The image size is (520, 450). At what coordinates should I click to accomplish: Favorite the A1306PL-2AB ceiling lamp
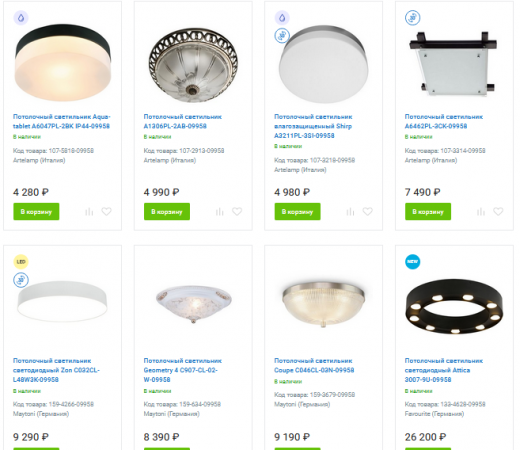click(237, 211)
